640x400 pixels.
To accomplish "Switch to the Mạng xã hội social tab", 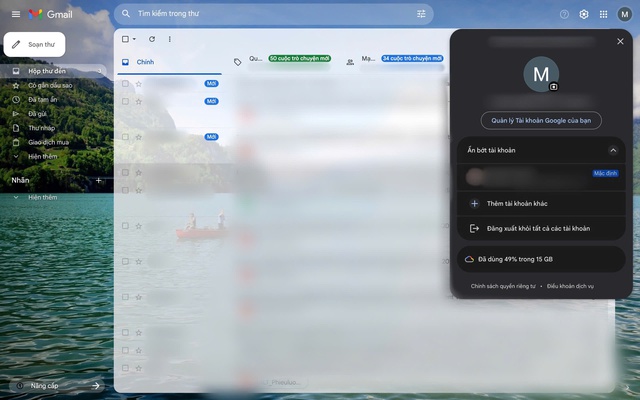I will 394,62.
